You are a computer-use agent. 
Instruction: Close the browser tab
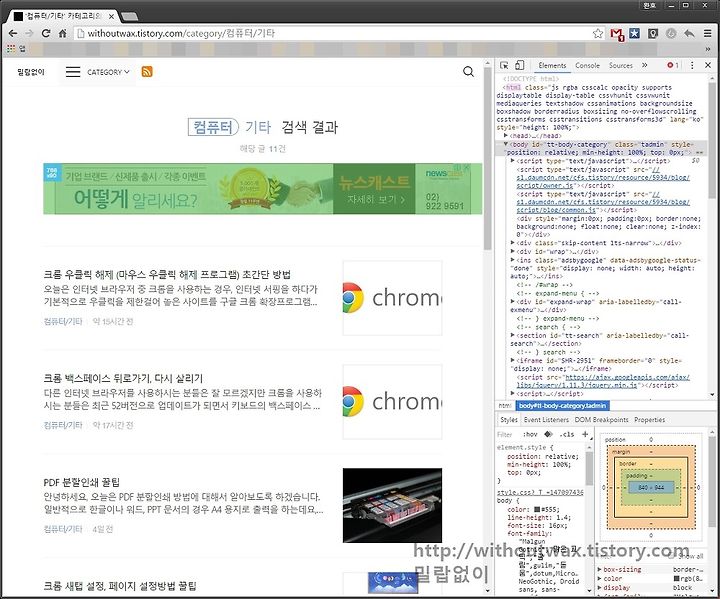111,16
